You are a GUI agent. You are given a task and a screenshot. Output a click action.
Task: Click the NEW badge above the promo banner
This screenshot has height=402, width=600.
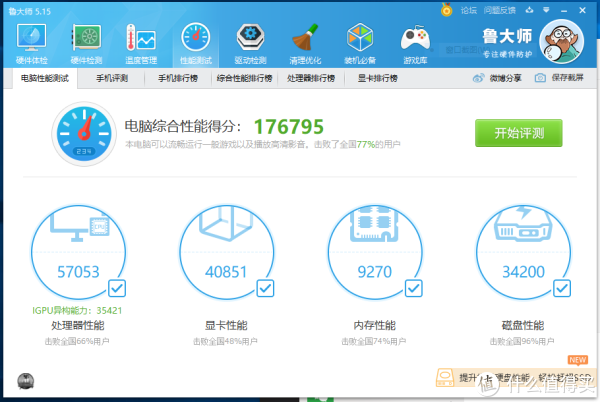(x=578, y=360)
